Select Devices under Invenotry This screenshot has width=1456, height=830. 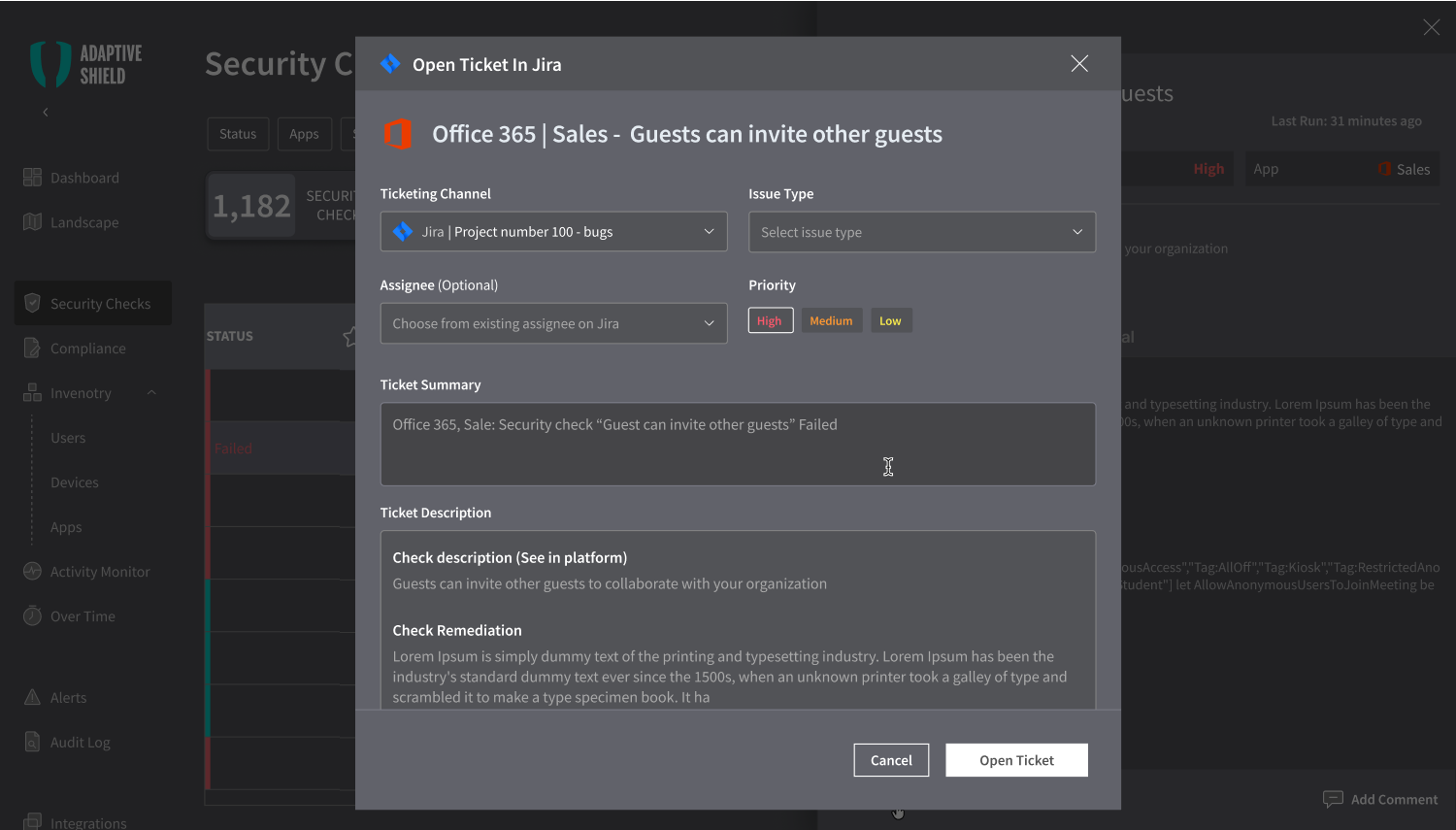pyautogui.click(x=75, y=482)
